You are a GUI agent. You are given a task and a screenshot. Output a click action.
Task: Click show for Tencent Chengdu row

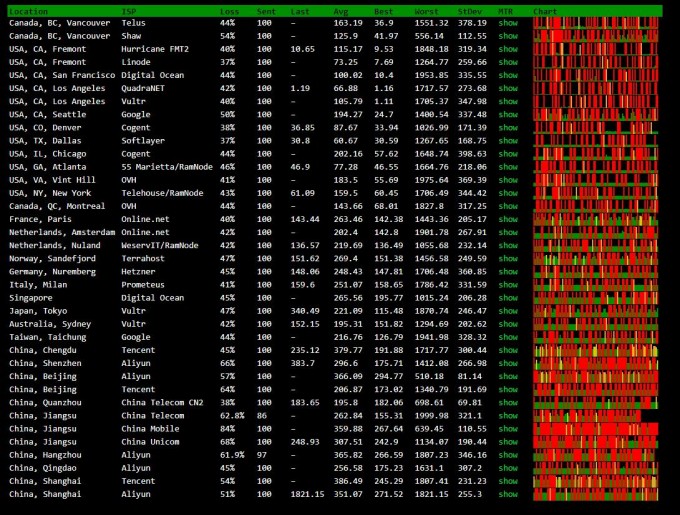[508, 350]
